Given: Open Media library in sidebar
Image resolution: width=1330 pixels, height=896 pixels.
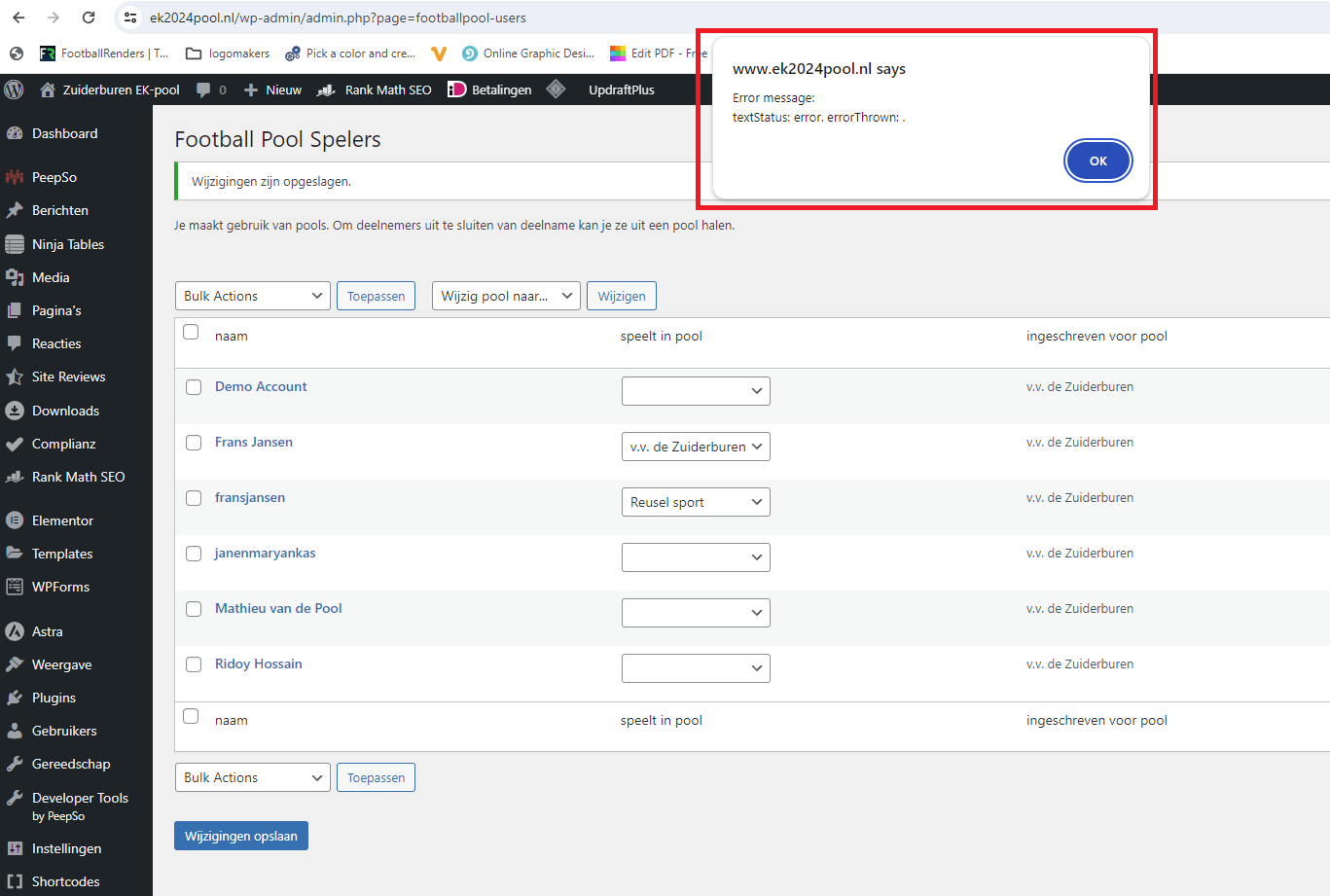Looking at the screenshot, I should tap(76, 277).
